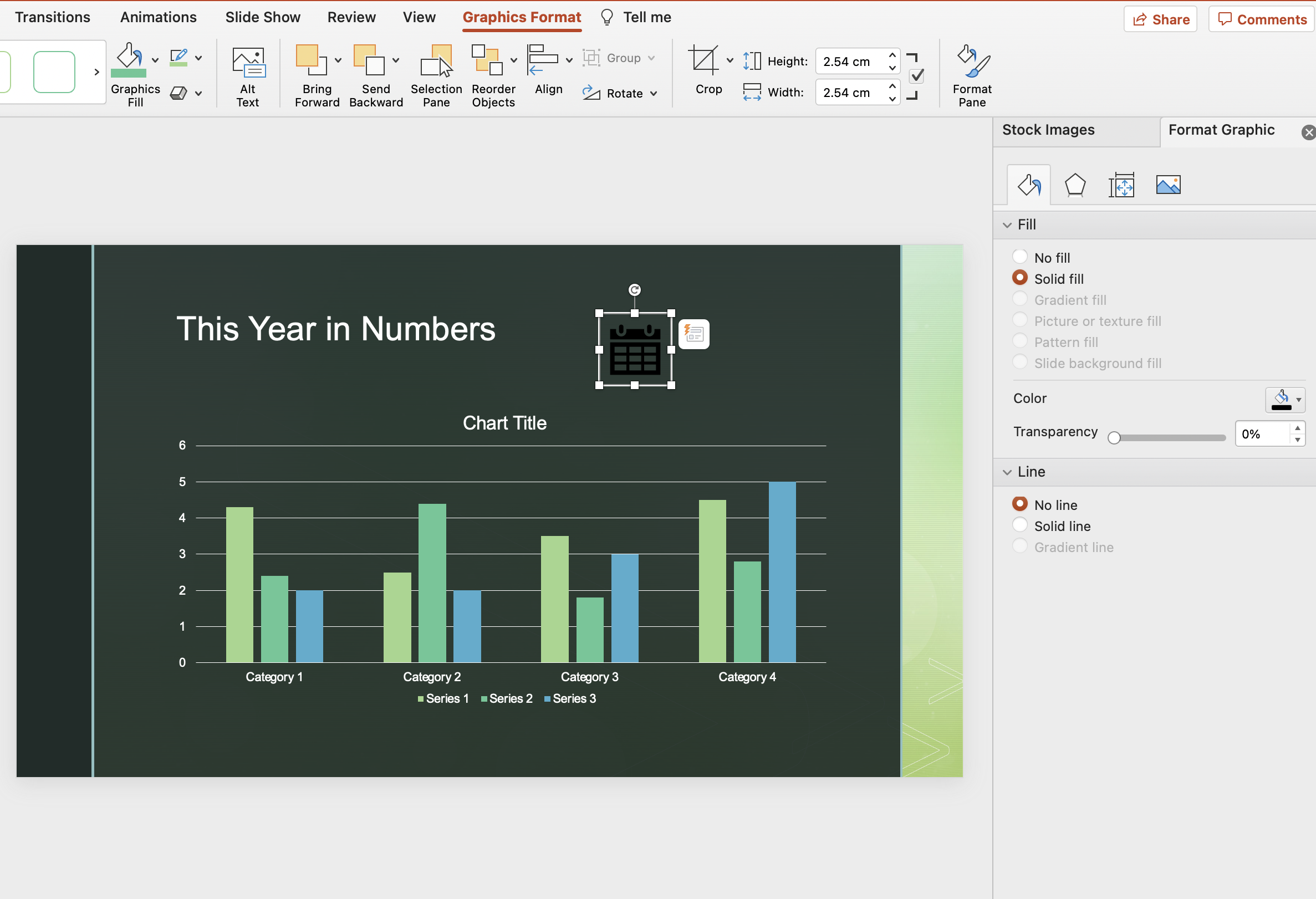This screenshot has height=899, width=1316.
Task: Open Graphics Outline dropdown arrow
Action: [198, 58]
